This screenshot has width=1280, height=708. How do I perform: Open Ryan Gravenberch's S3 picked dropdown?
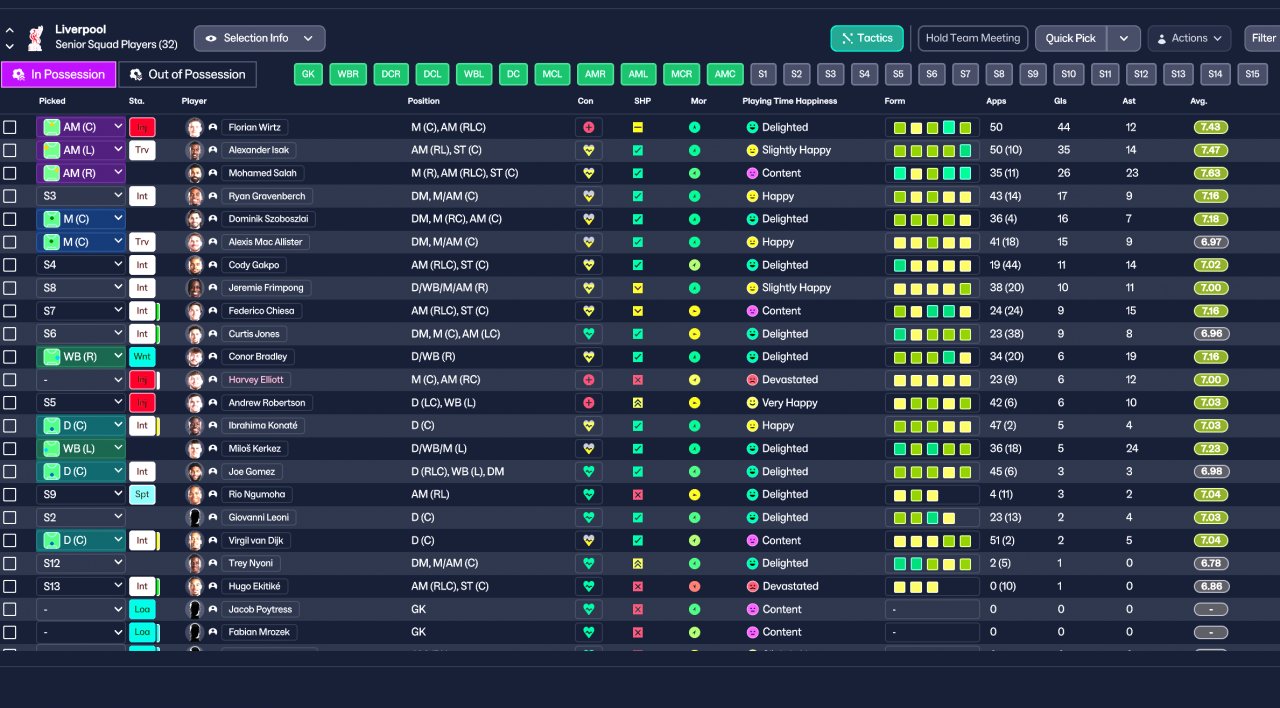(x=81, y=197)
